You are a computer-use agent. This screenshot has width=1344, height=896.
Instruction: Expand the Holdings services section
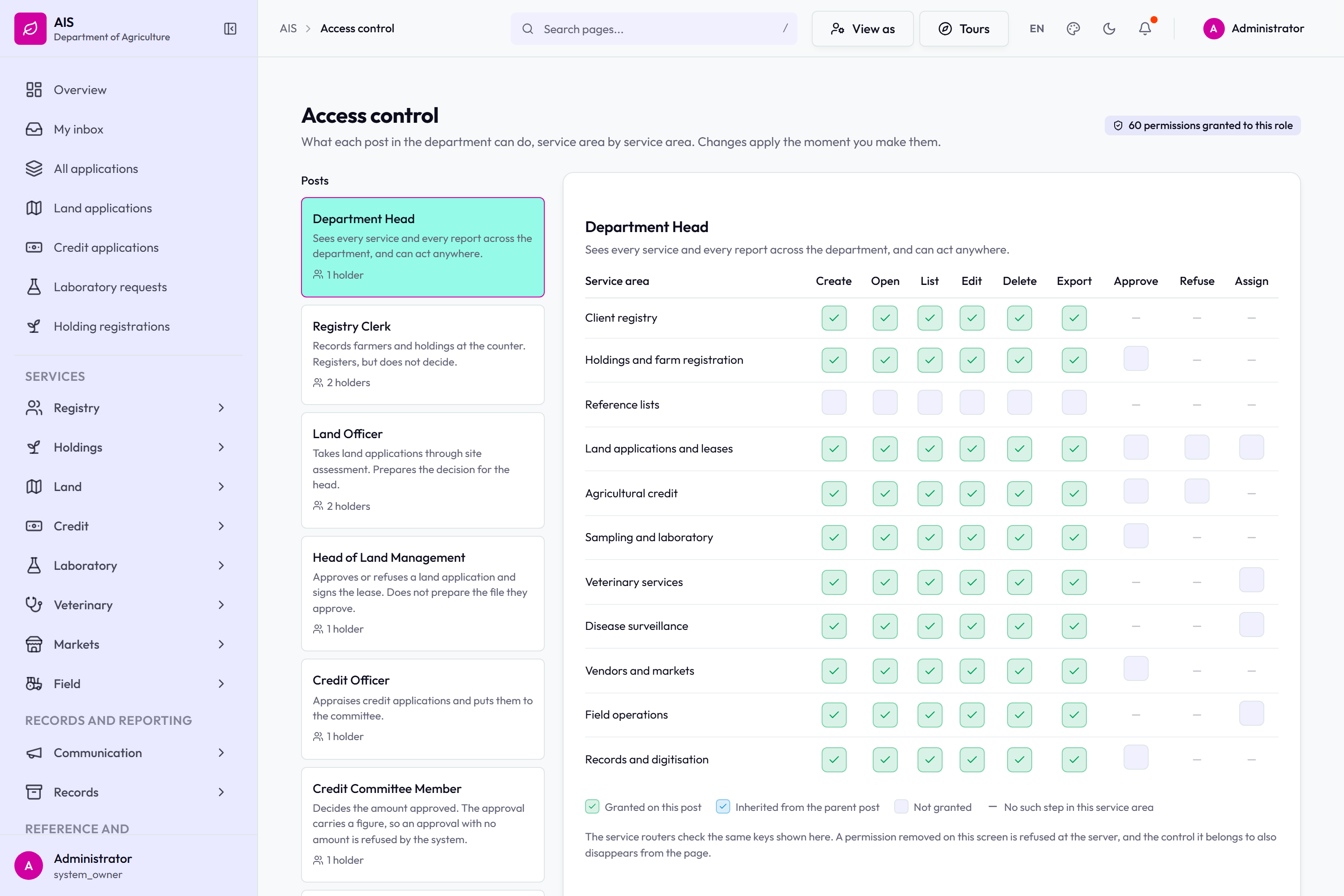pyautogui.click(x=129, y=448)
